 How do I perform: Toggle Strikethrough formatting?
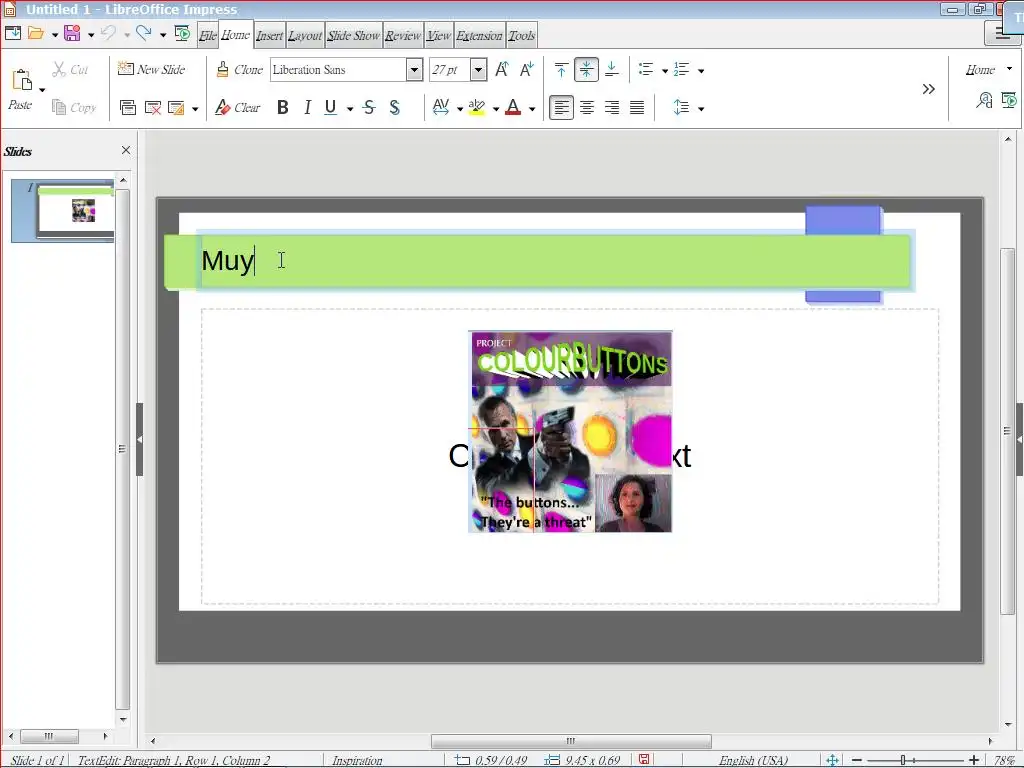[369, 107]
